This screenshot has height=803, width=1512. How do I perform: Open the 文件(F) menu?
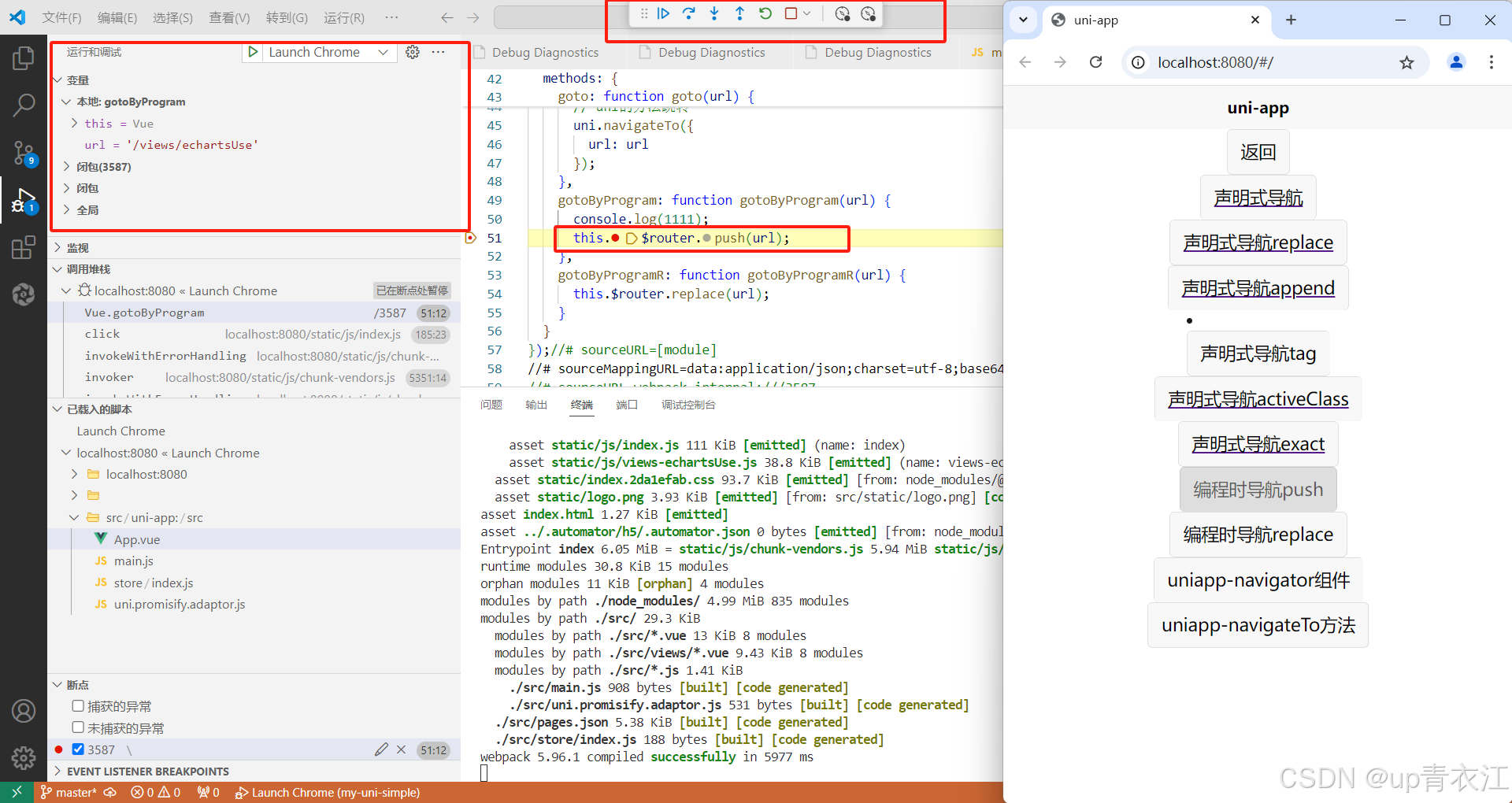(61, 17)
